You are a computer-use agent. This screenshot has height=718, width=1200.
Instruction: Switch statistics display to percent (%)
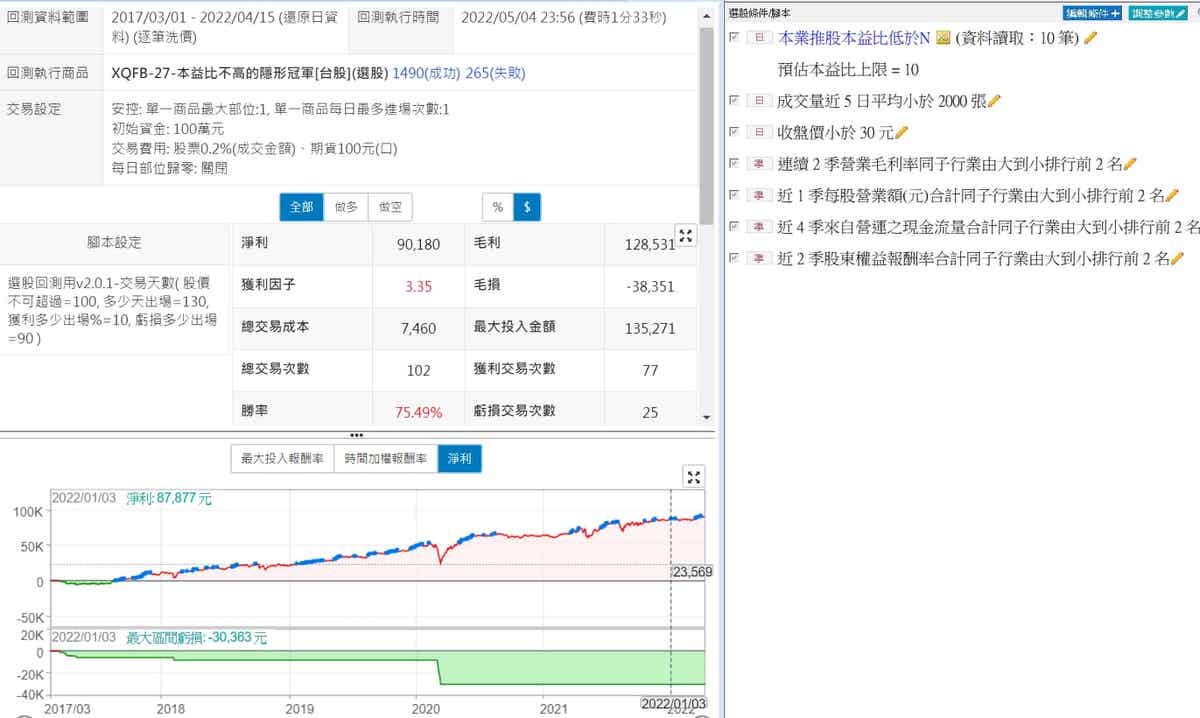coord(497,207)
